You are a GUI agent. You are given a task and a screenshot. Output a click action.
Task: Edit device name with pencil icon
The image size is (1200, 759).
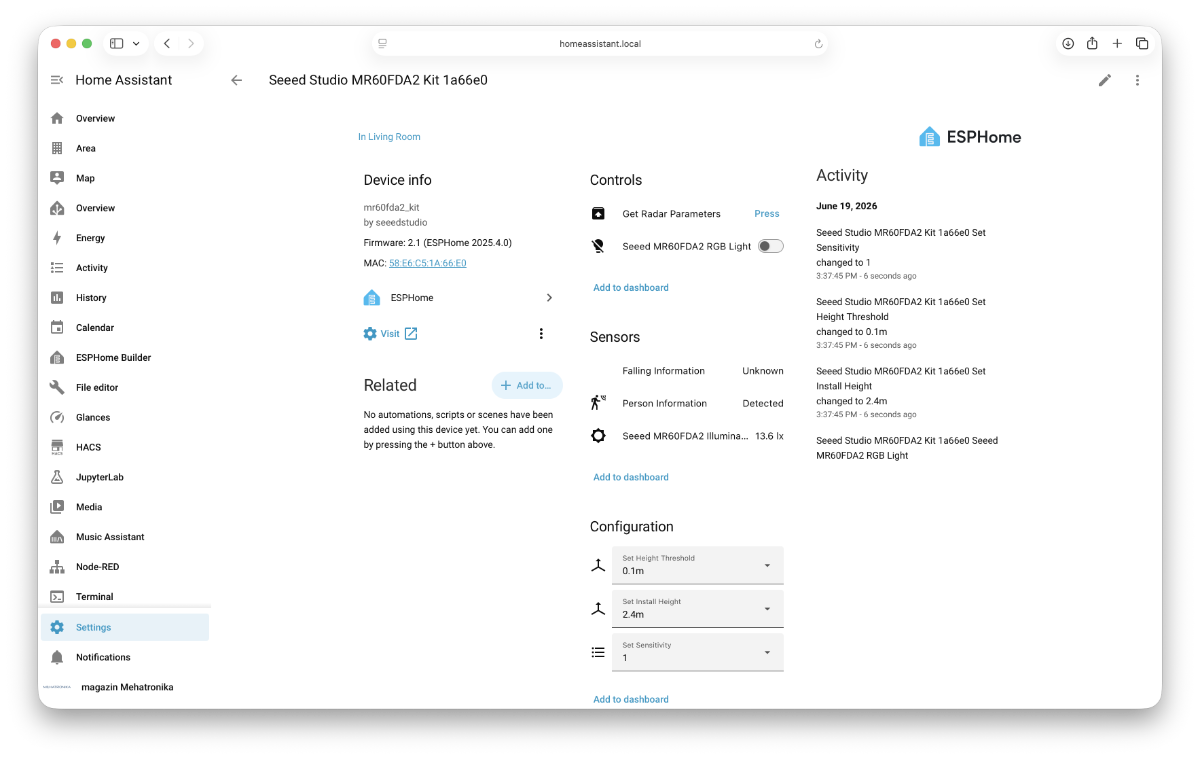point(1105,80)
